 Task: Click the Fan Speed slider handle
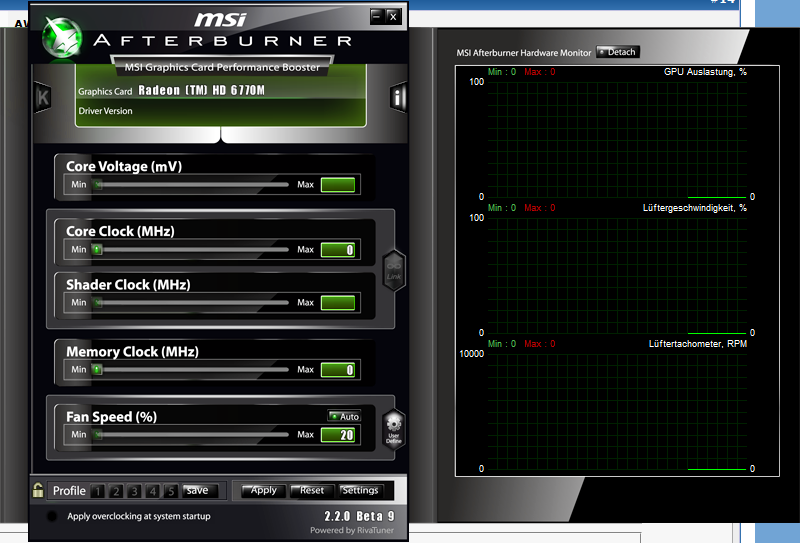pos(97,435)
